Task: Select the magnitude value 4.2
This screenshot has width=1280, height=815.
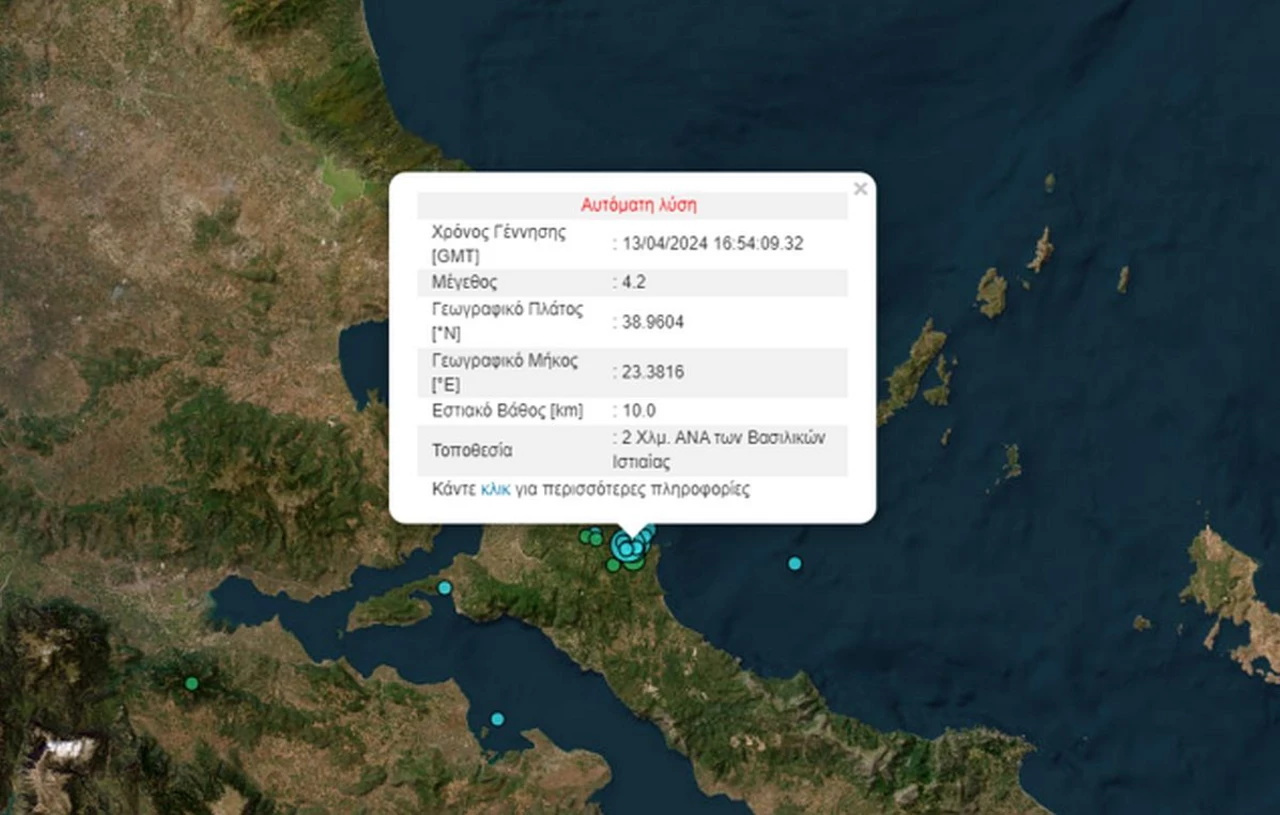Action: (x=632, y=282)
